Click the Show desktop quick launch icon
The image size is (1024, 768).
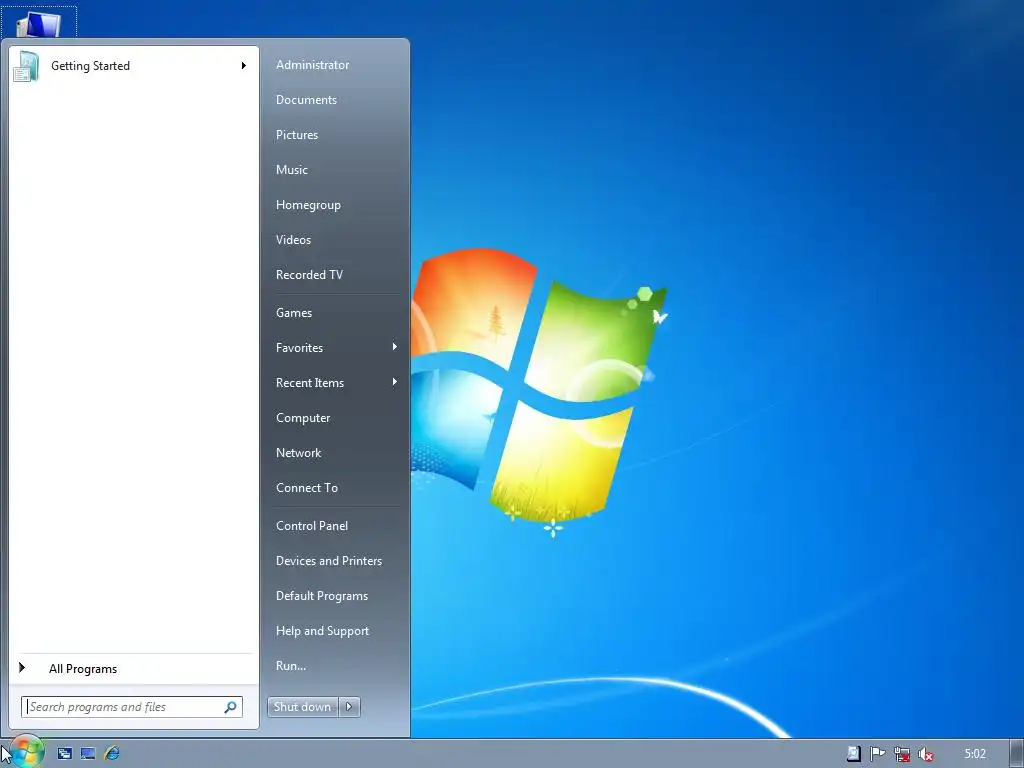[88, 754]
